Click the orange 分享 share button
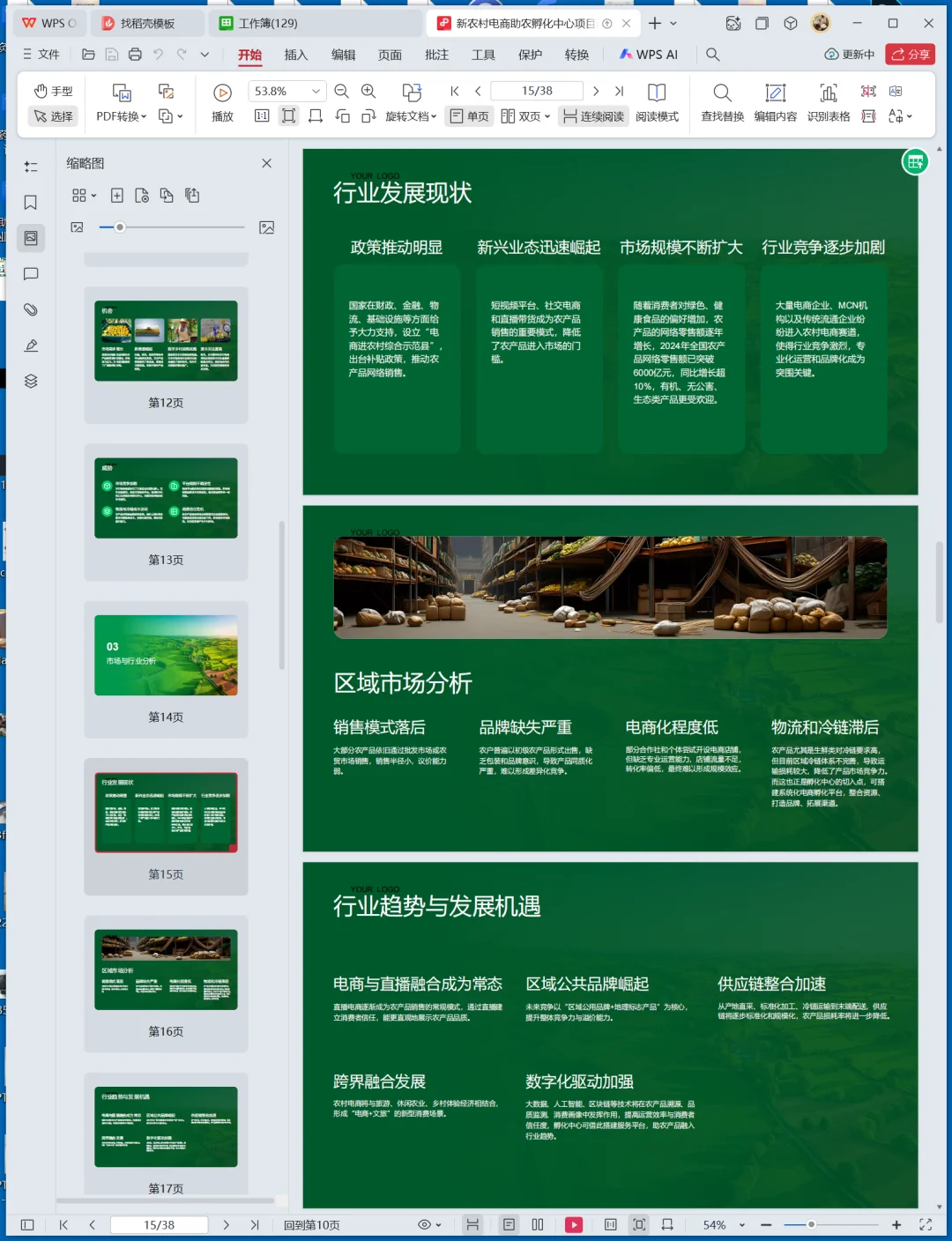The height and width of the screenshot is (1241, 952). click(x=910, y=55)
